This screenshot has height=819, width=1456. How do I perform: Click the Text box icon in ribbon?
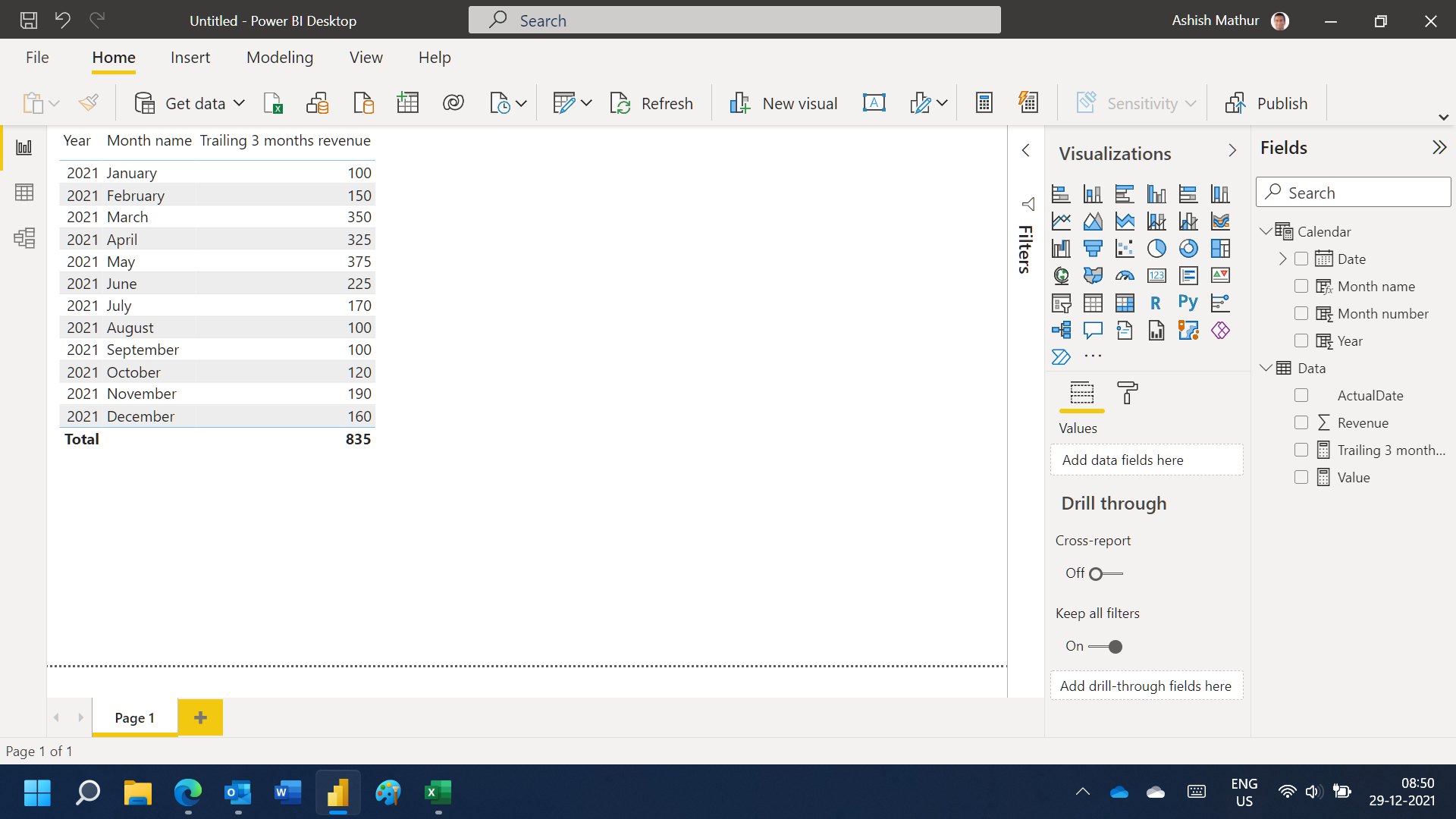coord(874,103)
